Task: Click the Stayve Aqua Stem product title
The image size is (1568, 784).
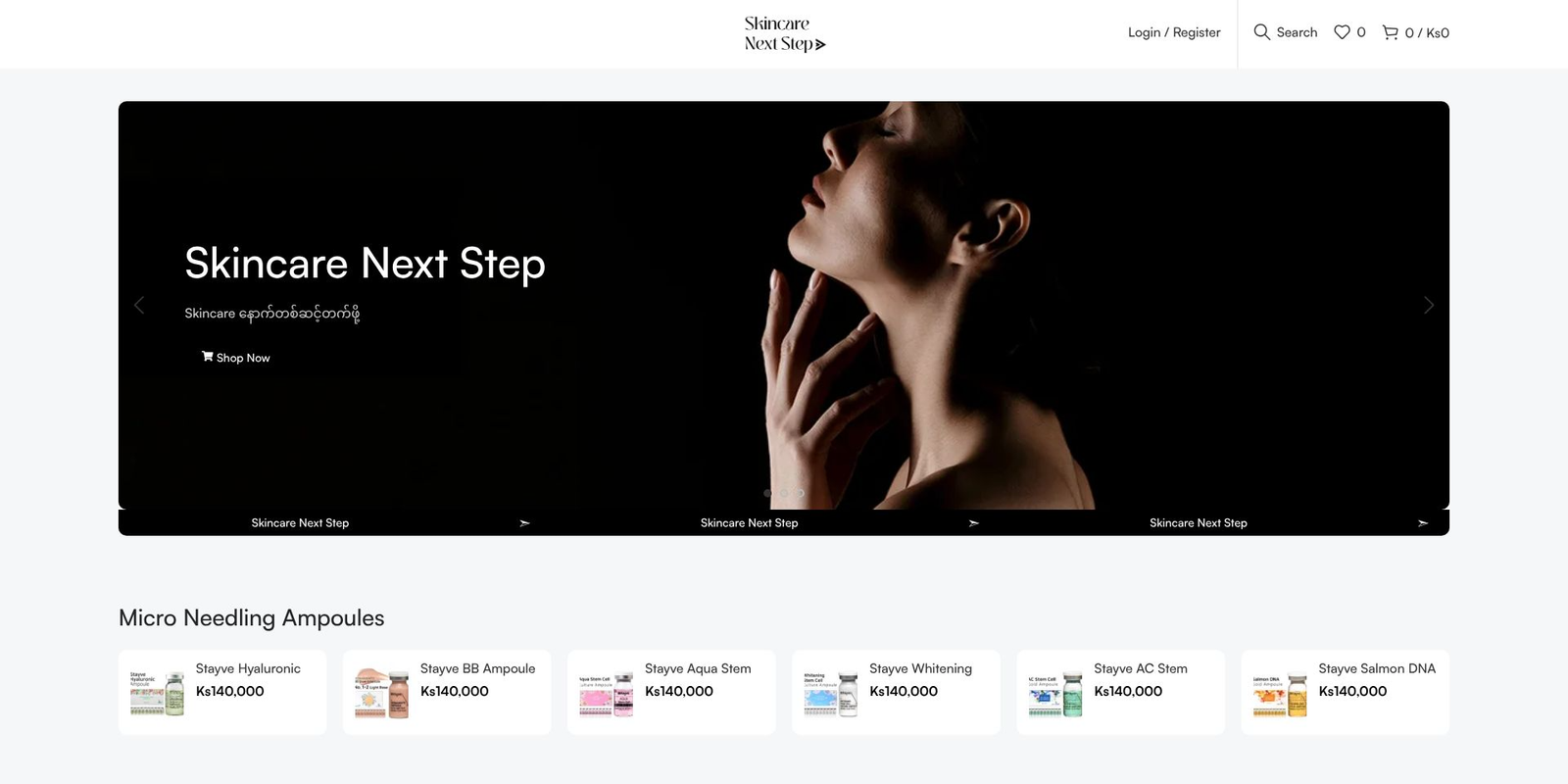Action: [697, 668]
